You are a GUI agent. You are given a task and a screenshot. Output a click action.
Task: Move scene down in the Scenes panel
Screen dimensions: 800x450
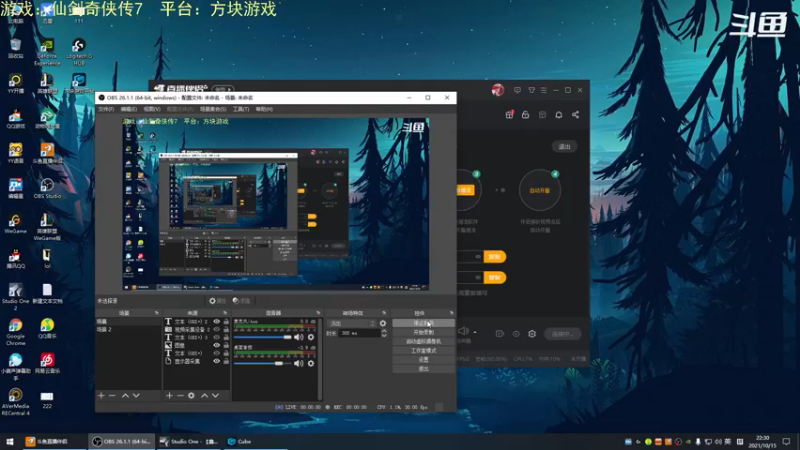coord(136,395)
